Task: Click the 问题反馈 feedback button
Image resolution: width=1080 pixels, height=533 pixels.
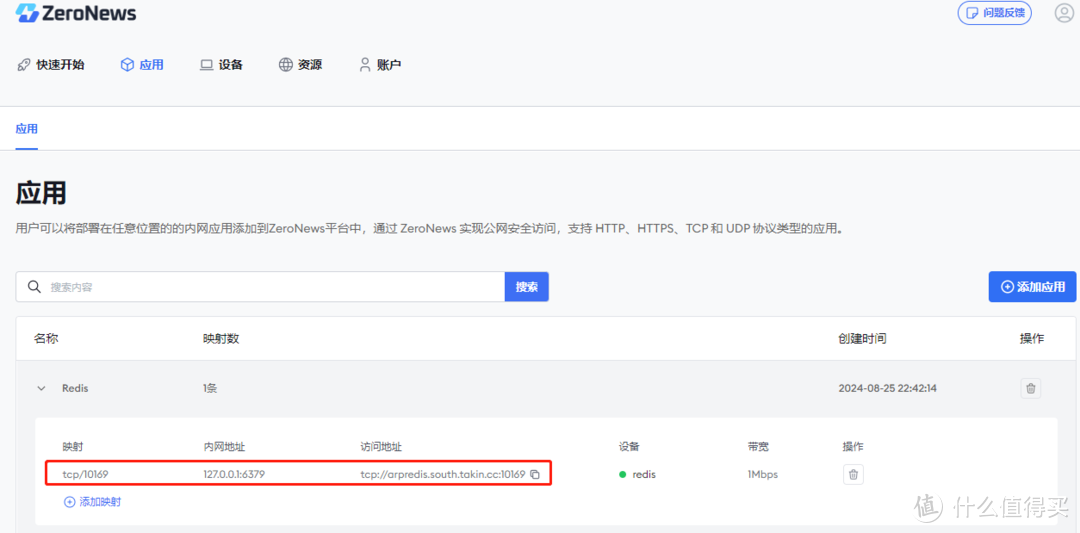Action: tap(994, 12)
